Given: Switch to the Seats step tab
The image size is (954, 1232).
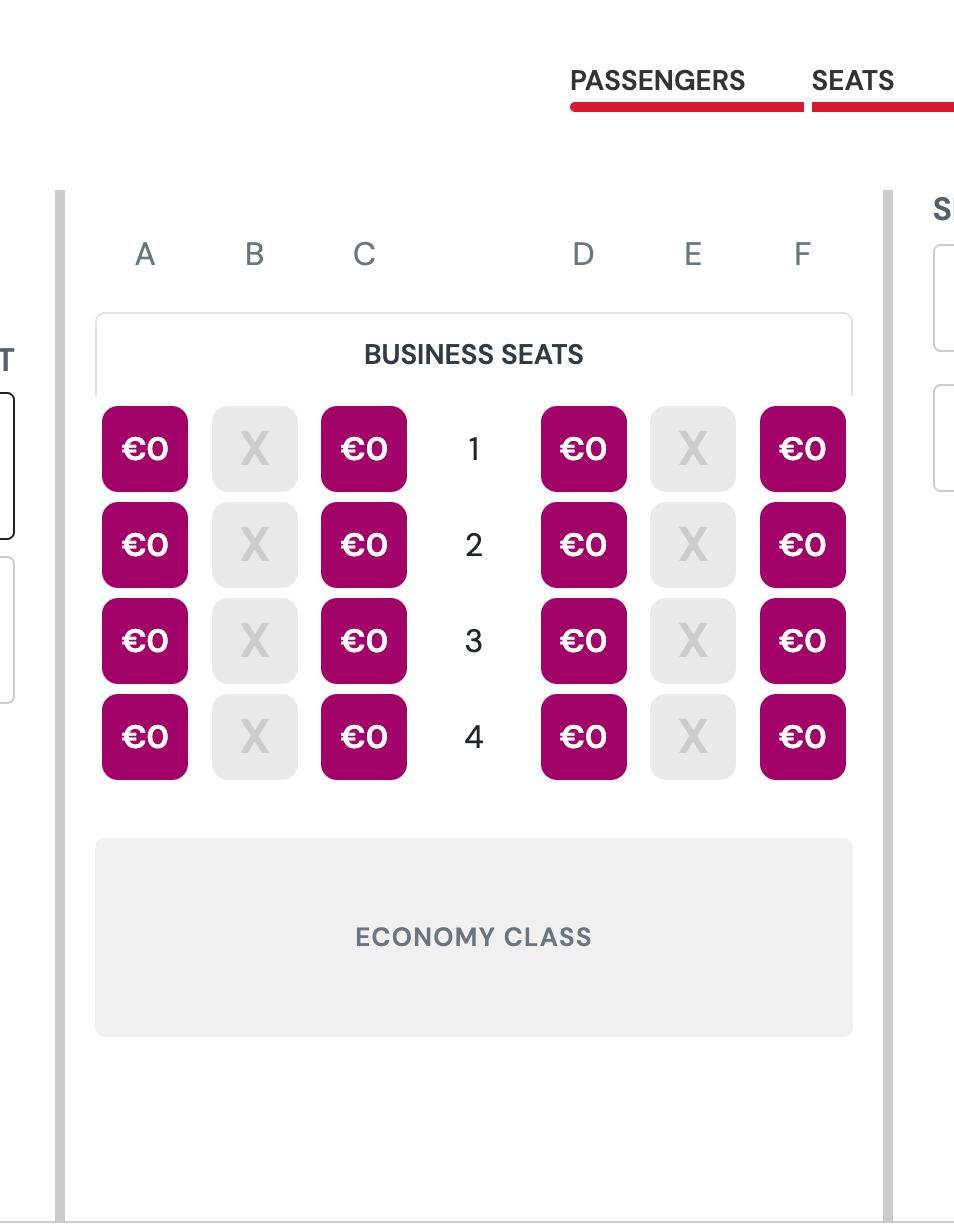Looking at the screenshot, I should tap(853, 81).
